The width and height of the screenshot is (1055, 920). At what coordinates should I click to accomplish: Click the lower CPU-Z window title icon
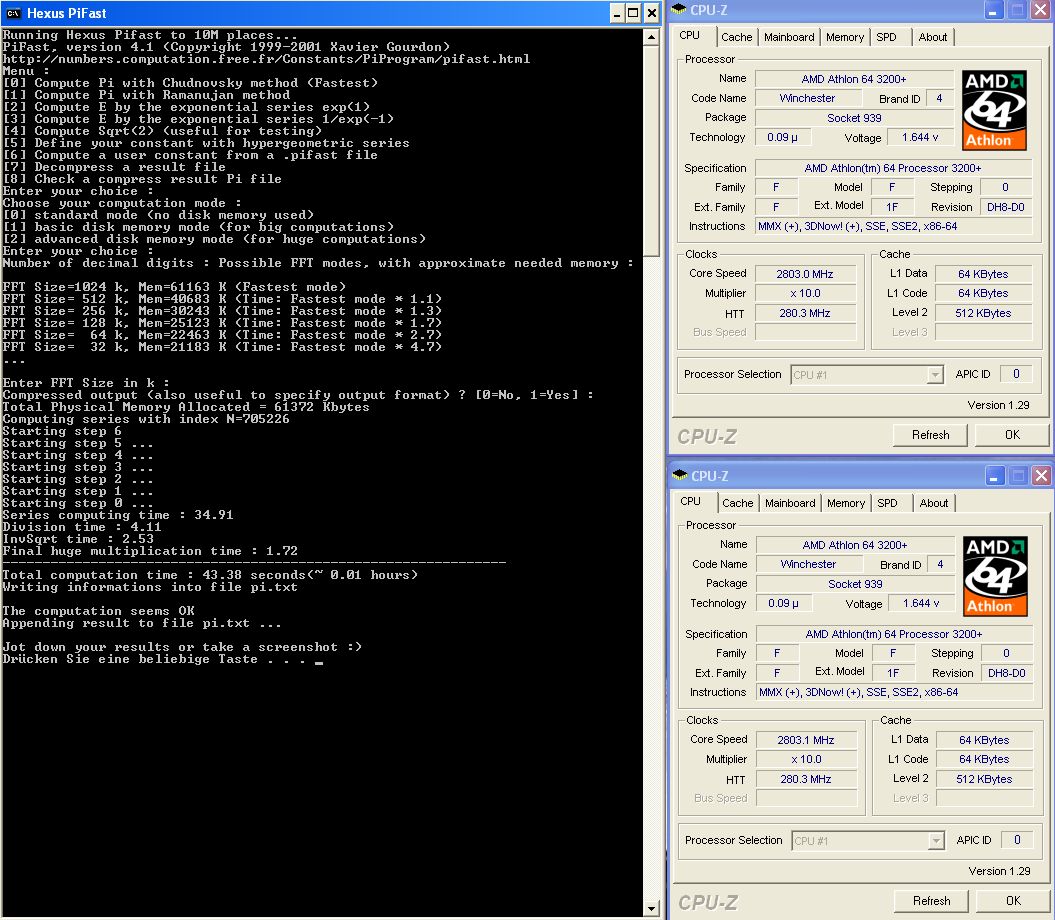[x=678, y=476]
